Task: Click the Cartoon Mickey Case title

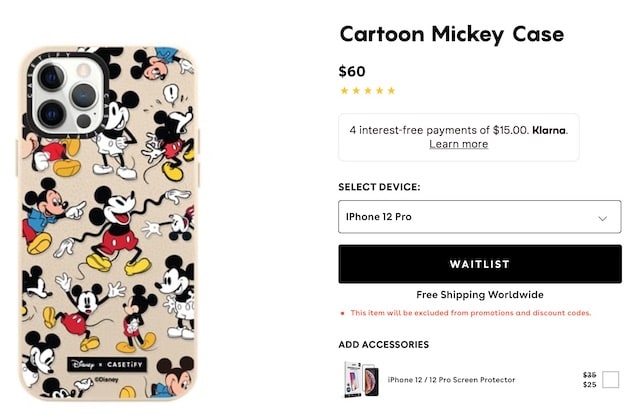Action: tap(452, 34)
